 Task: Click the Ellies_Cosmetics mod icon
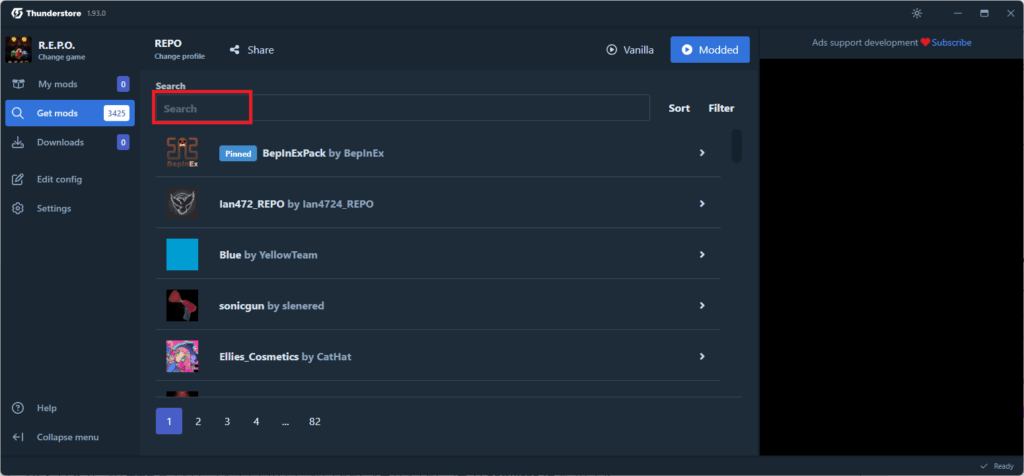(x=182, y=357)
